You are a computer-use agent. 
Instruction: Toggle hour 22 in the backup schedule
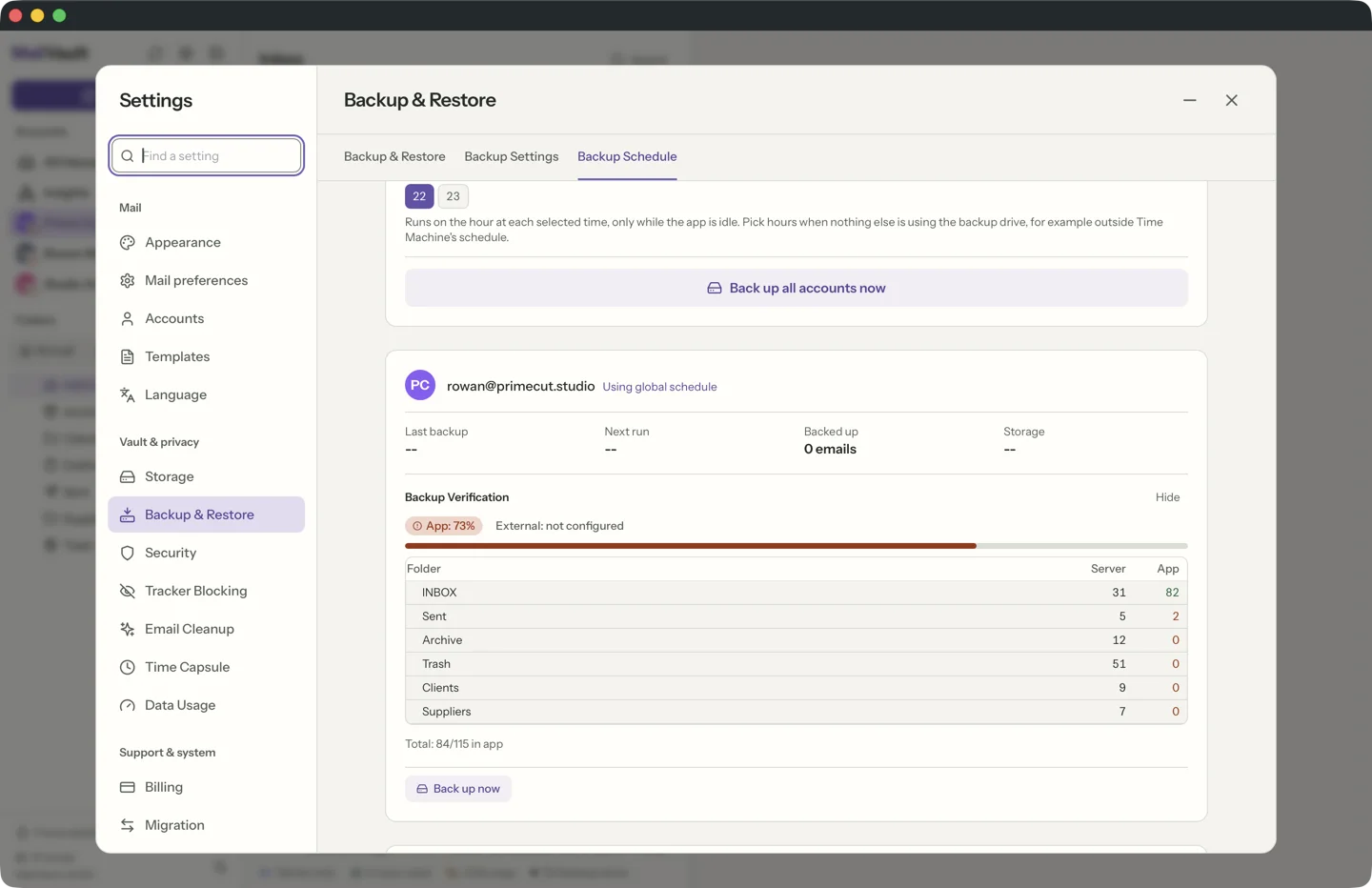419,196
